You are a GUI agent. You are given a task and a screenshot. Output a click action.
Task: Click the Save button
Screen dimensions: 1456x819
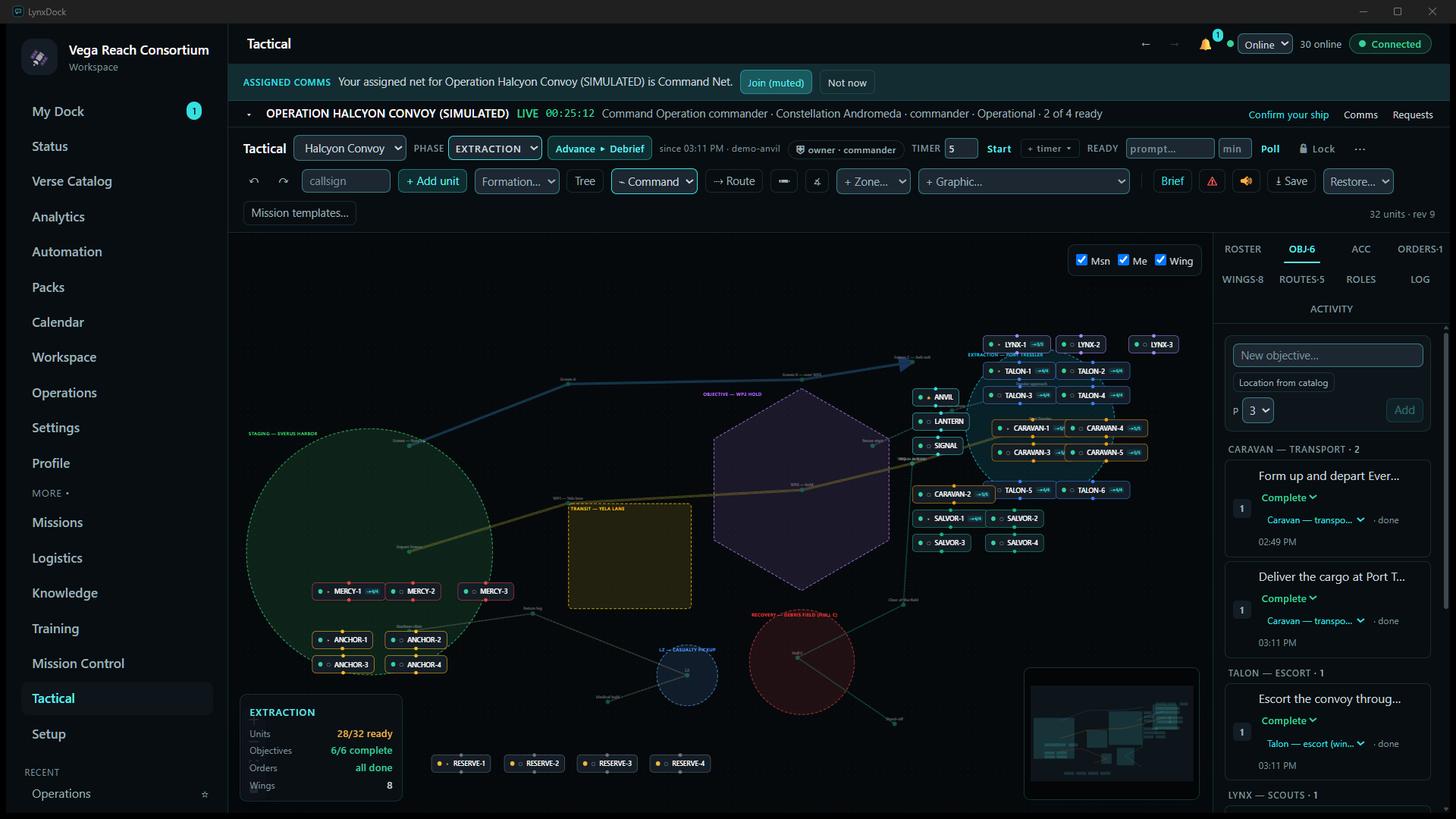pos(1291,181)
